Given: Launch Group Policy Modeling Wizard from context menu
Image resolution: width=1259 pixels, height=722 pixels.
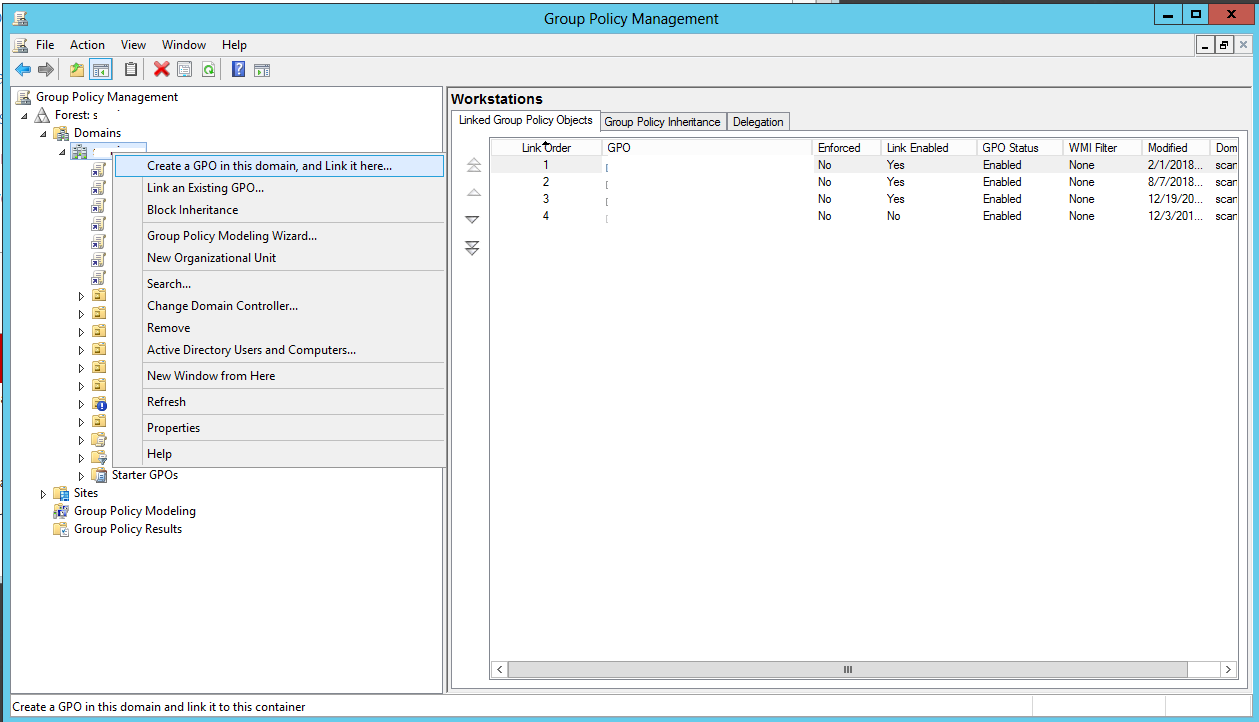Looking at the screenshot, I should coord(279,236).
